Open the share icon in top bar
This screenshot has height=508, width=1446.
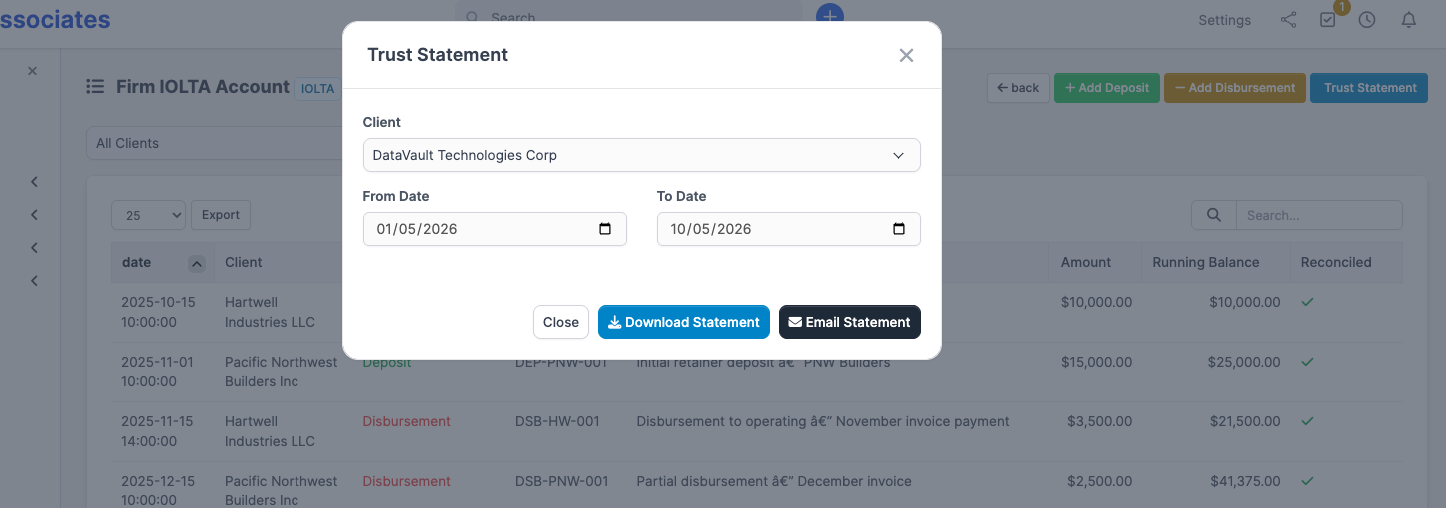click(1288, 20)
